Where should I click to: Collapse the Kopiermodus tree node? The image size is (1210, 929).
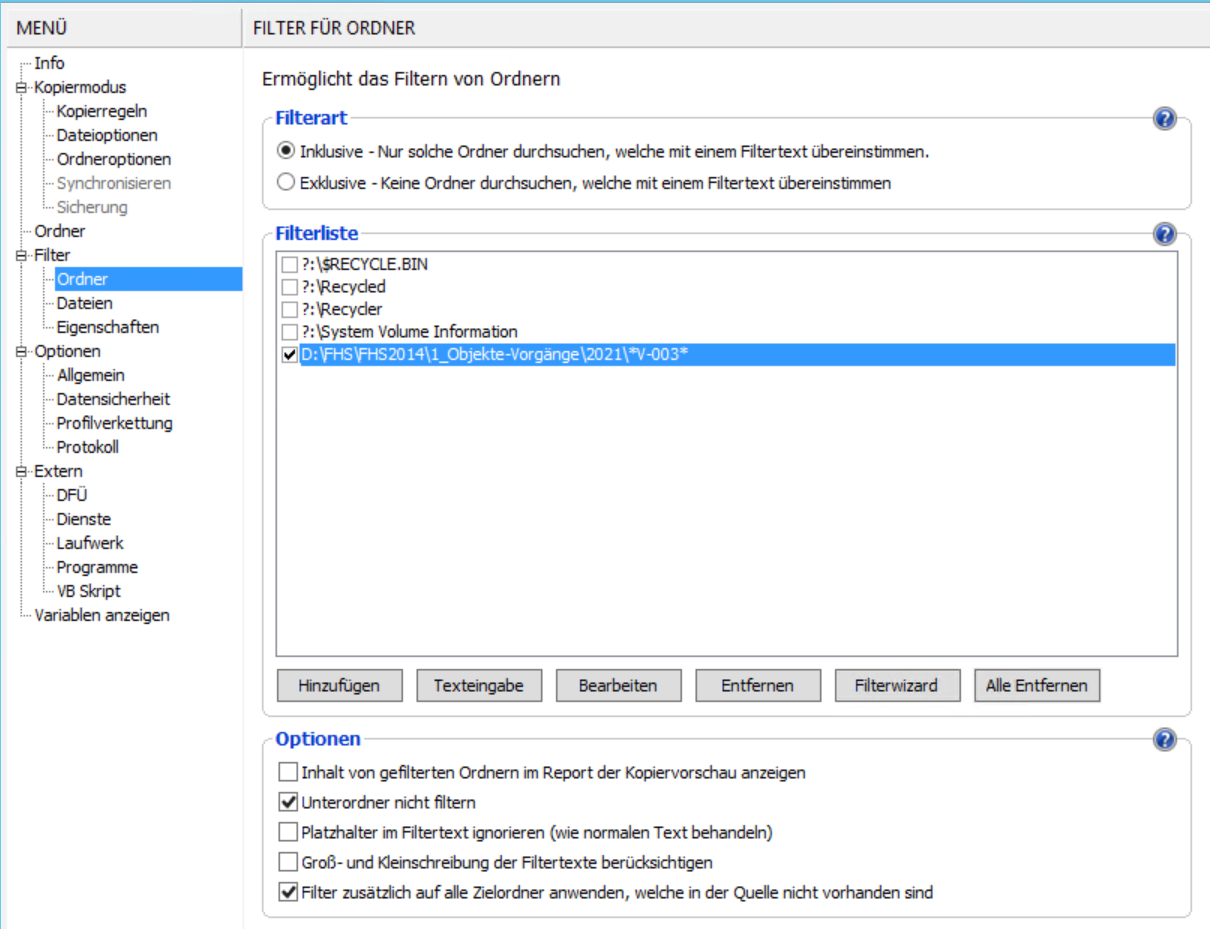20,88
